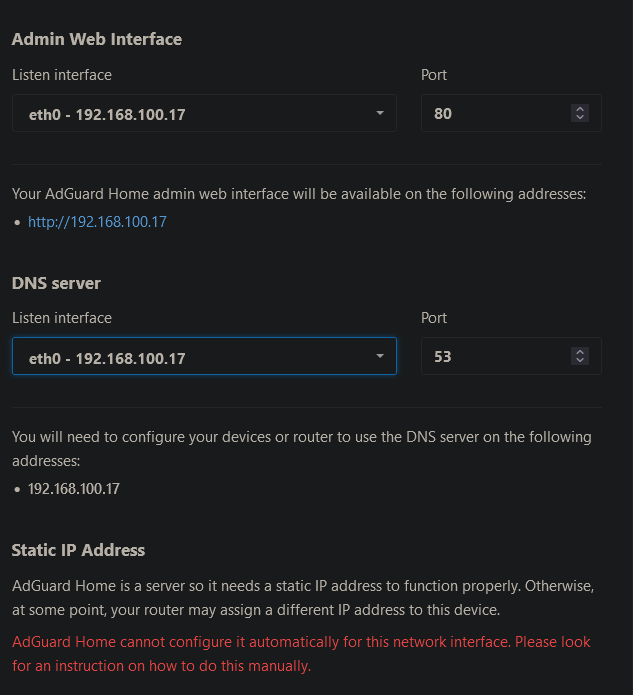Click the arrow on the Admin listen interface dropdown

pyautogui.click(x=380, y=113)
